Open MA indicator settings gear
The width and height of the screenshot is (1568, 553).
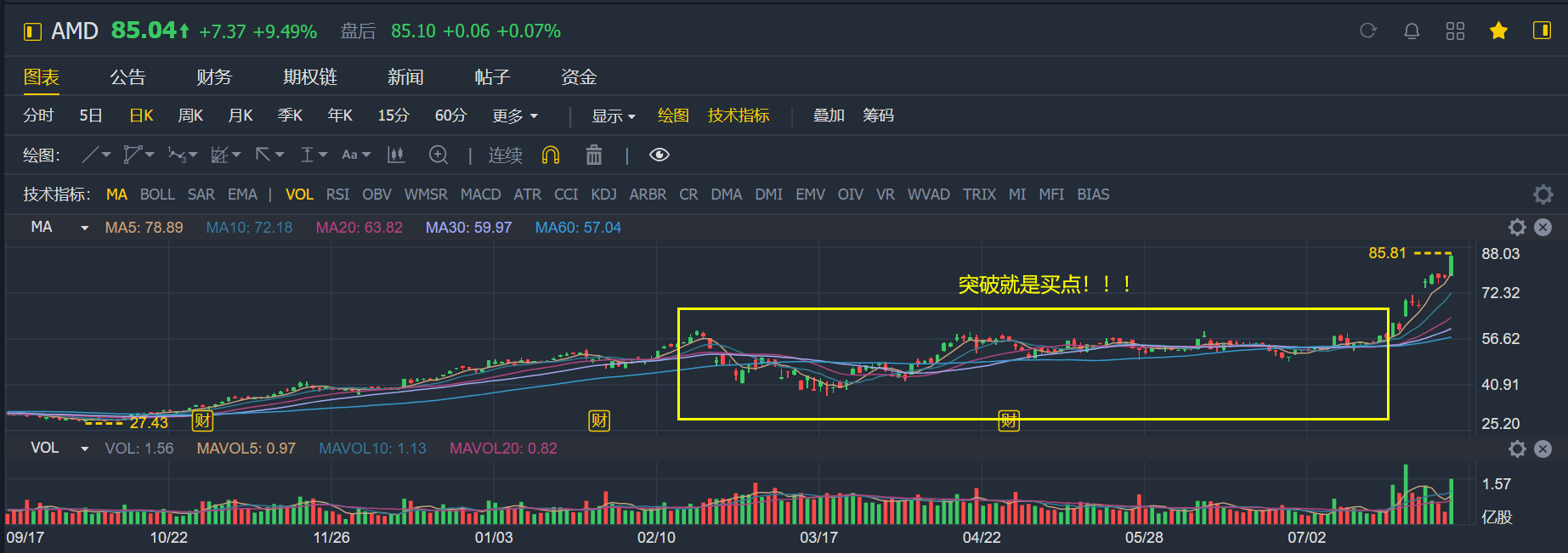tap(1517, 227)
